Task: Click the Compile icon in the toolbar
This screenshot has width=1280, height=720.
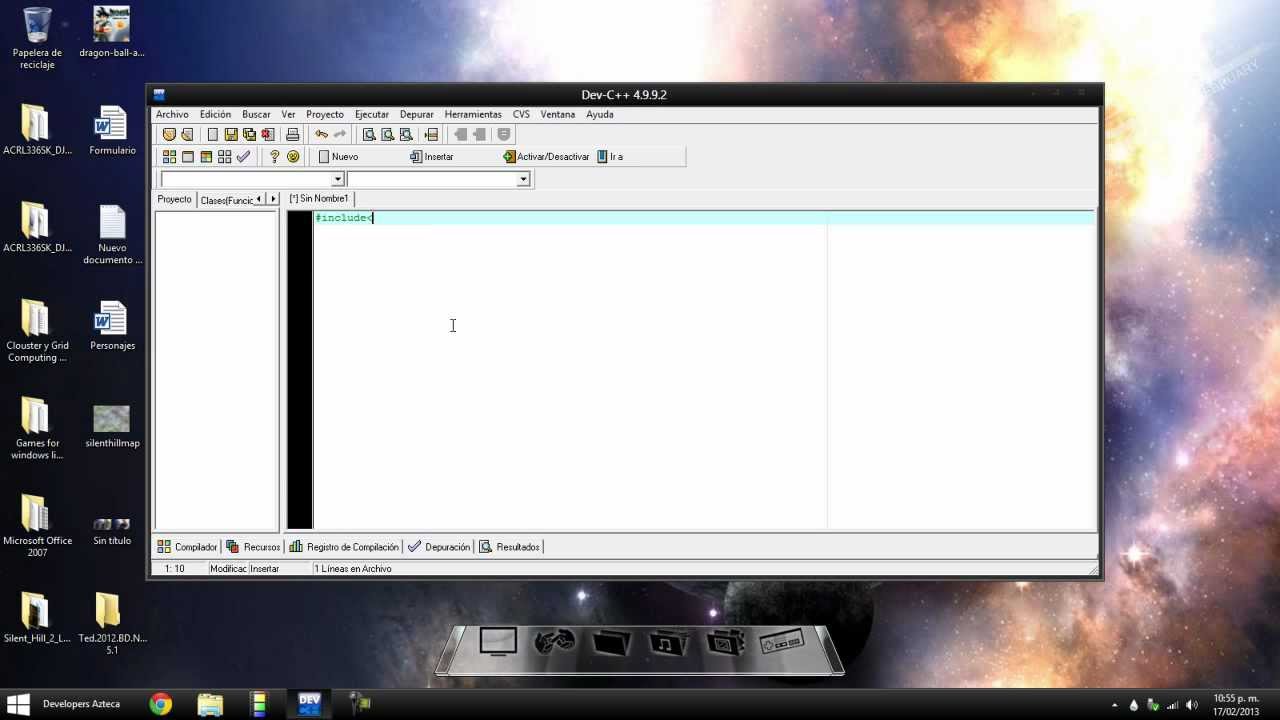Action: (169, 157)
